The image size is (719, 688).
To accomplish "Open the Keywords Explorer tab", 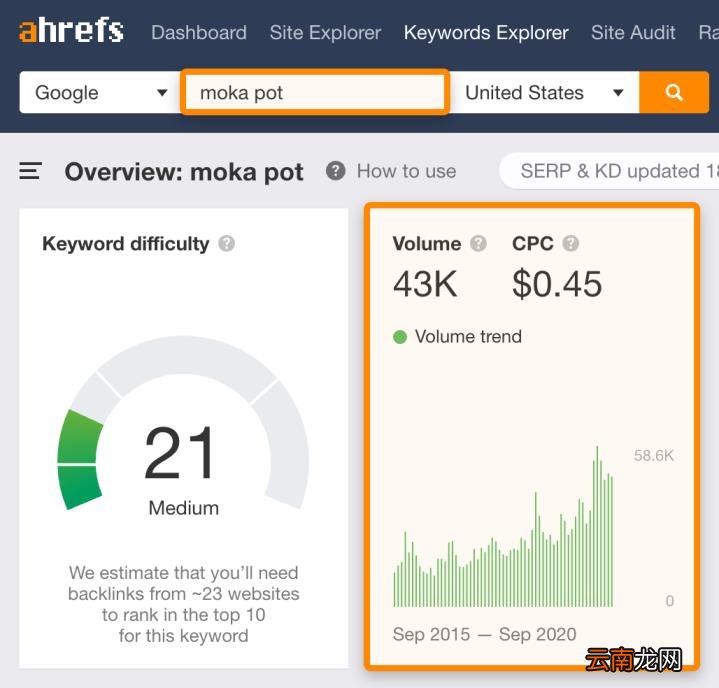I will tap(486, 33).
